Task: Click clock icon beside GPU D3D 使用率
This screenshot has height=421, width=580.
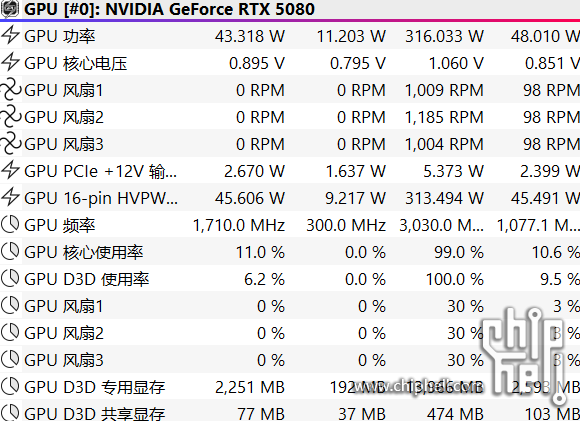Action: click(x=10, y=279)
